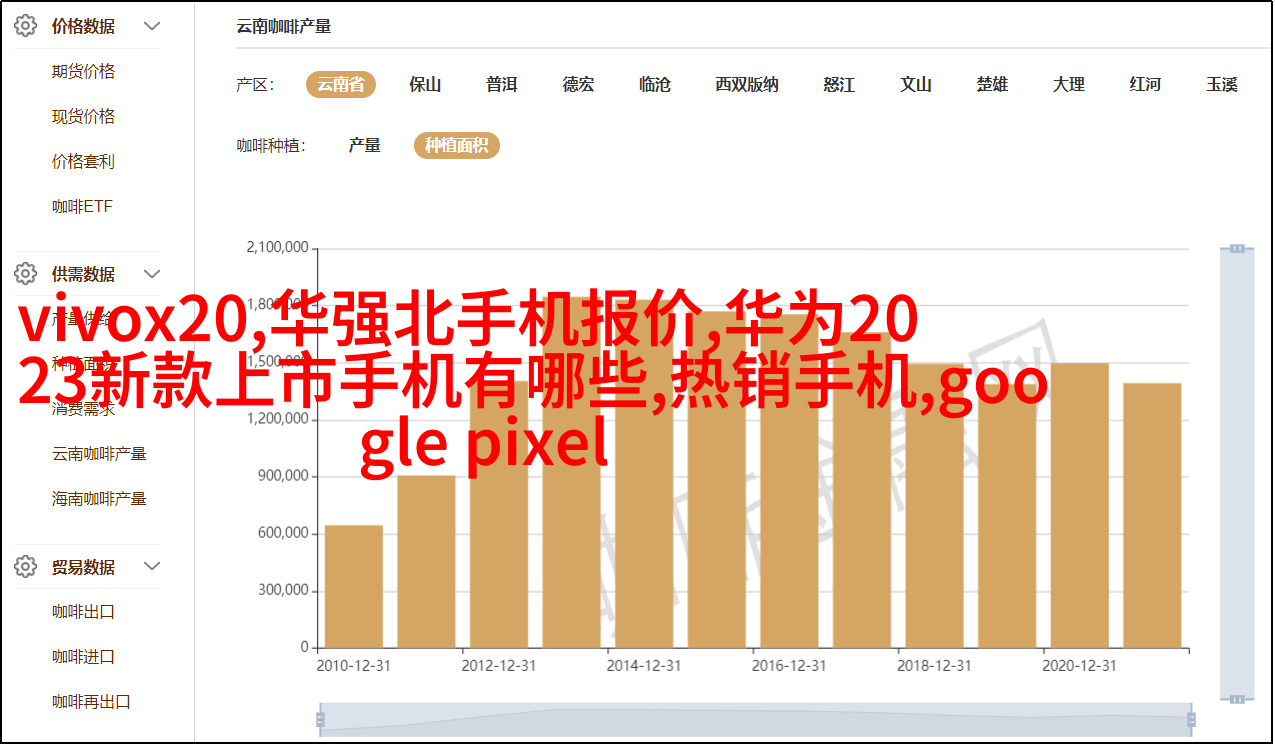Click the bottom handle of the vertical zoom slider
Viewport: 1275px width, 744px height.
tap(1237, 699)
